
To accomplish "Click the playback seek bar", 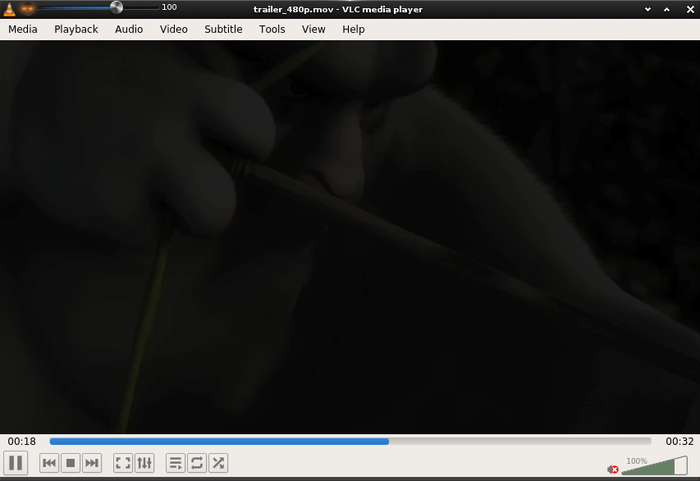I will 350,441.
